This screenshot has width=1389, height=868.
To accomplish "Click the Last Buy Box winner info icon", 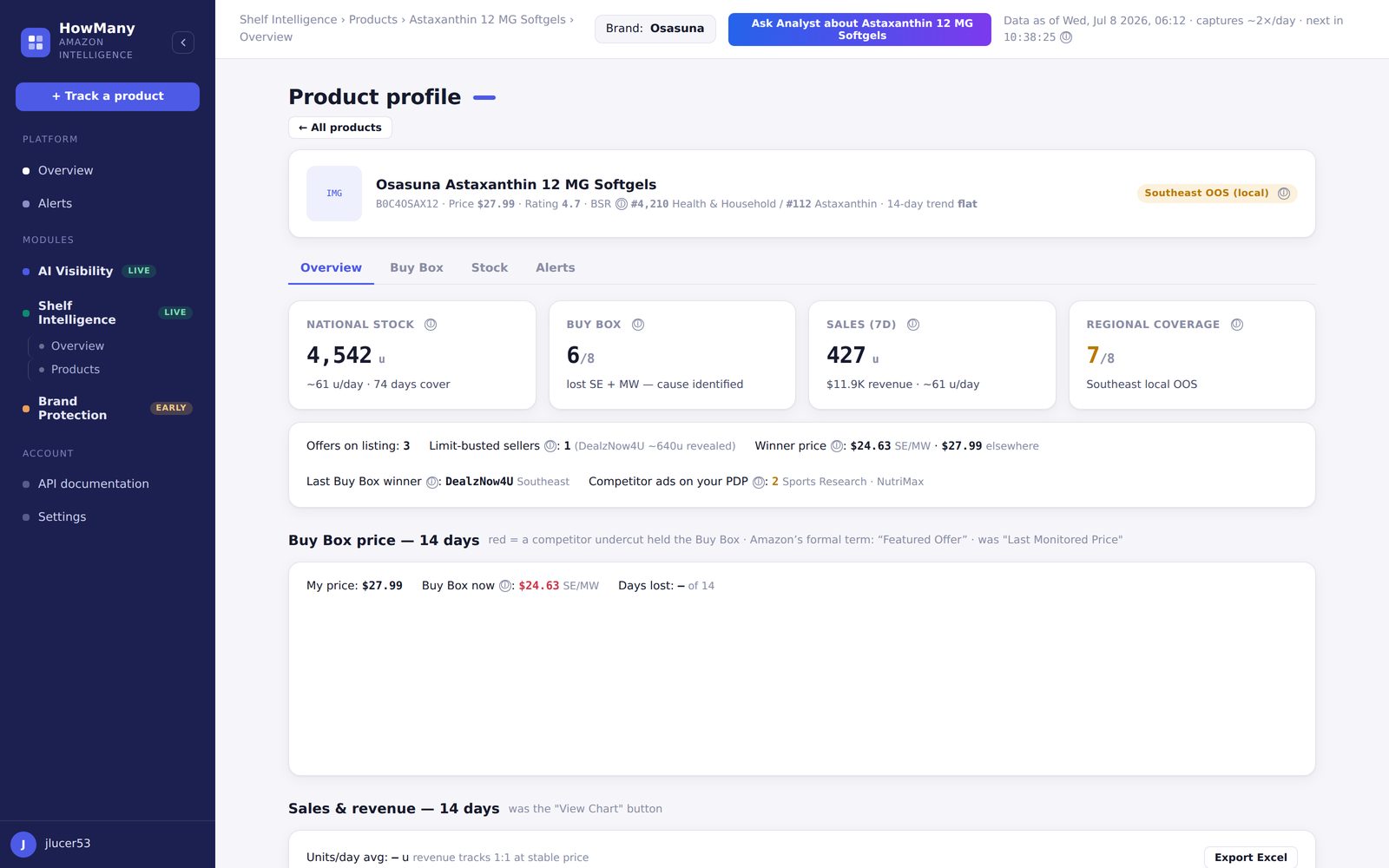I will click(432, 482).
